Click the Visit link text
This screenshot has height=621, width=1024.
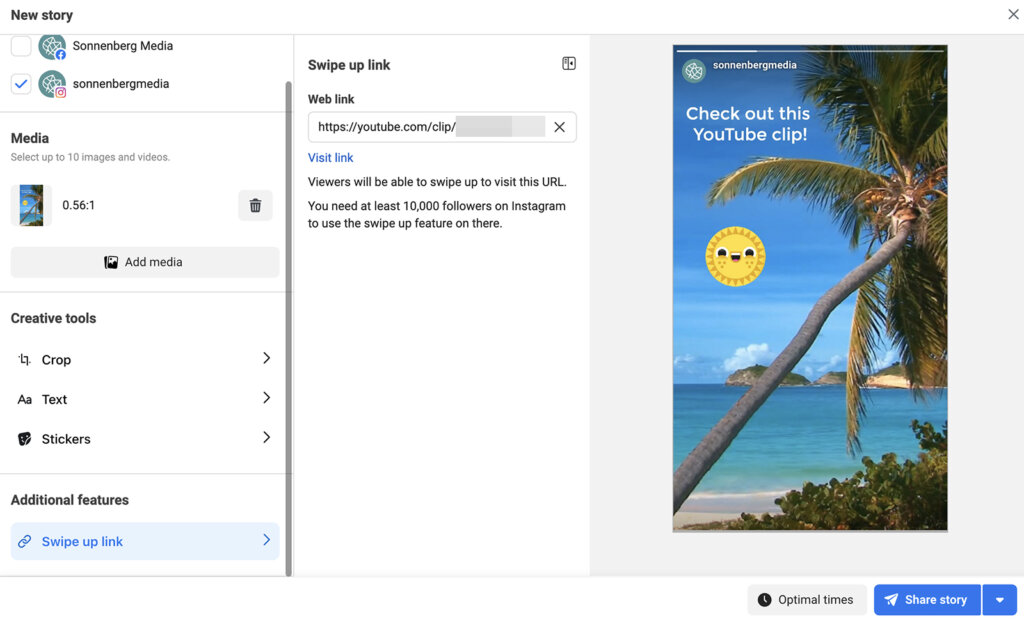(330, 157)
